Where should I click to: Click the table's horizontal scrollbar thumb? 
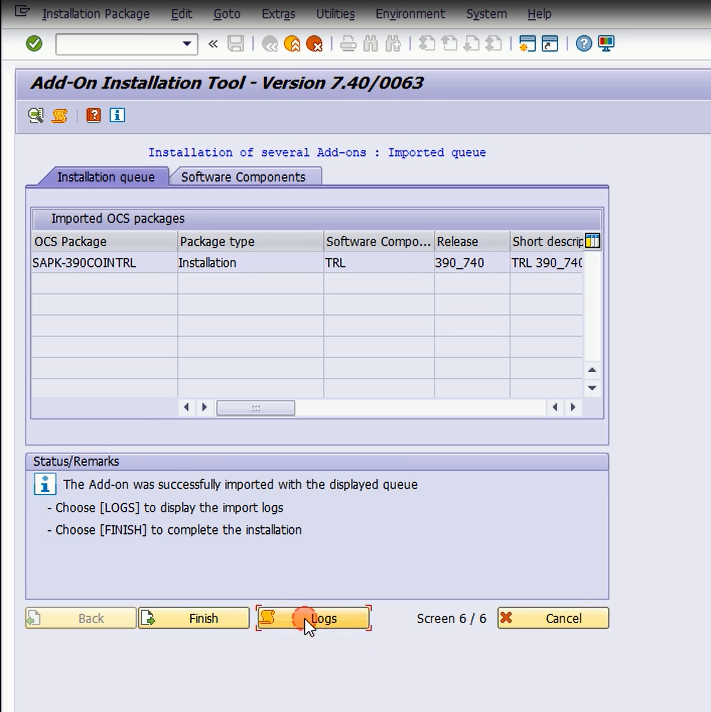pos(255,408)
